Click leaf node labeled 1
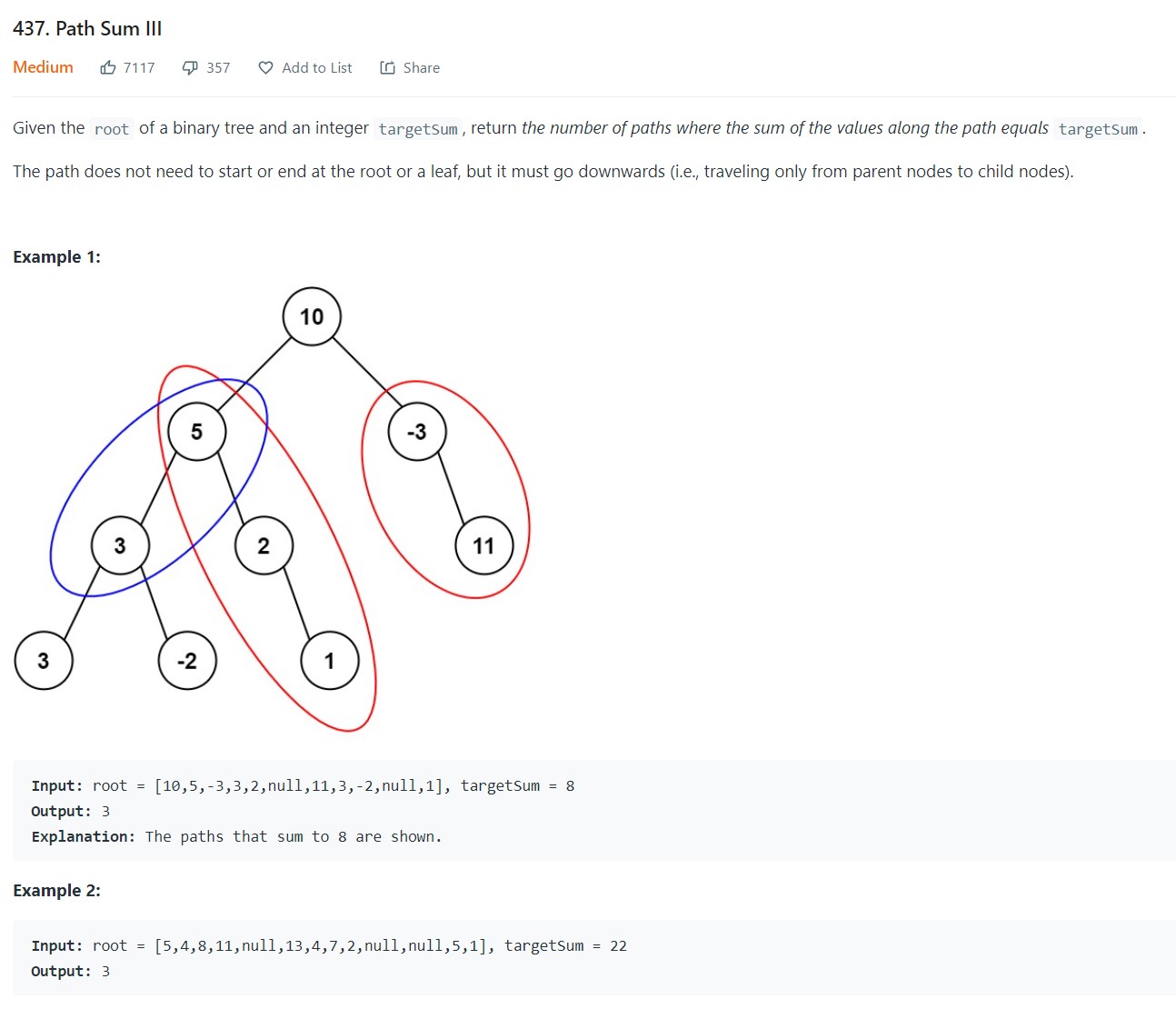 [x=330, y=661]
